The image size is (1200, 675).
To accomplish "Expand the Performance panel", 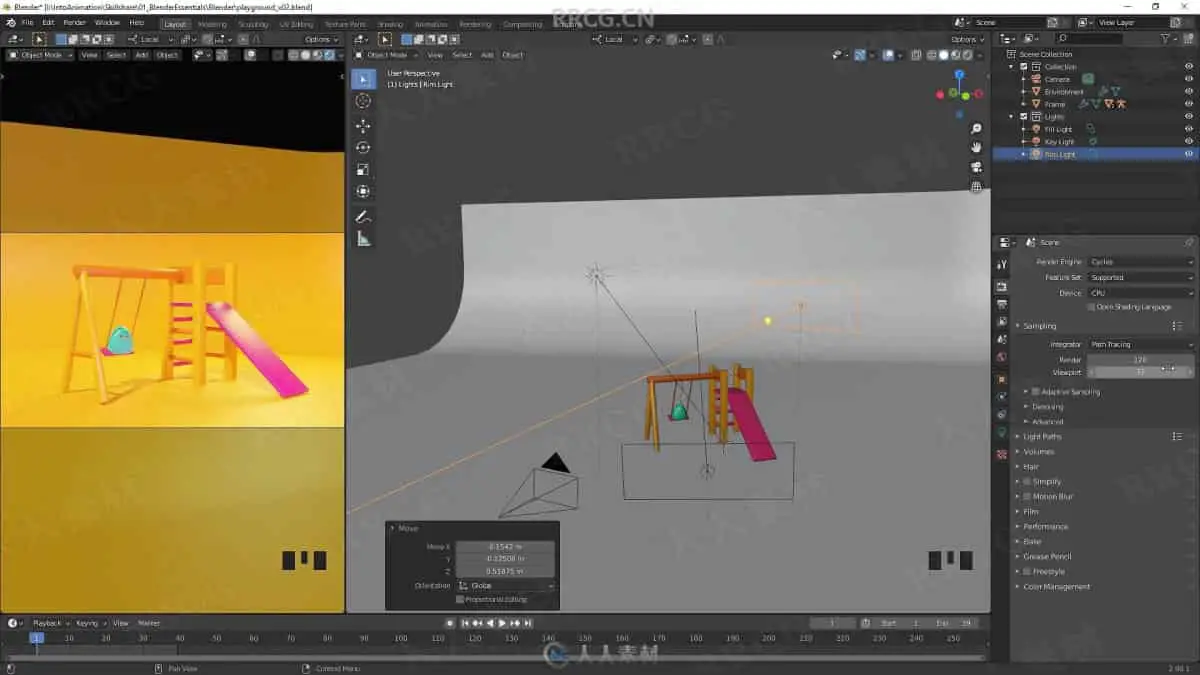I will pos(1045,526).
